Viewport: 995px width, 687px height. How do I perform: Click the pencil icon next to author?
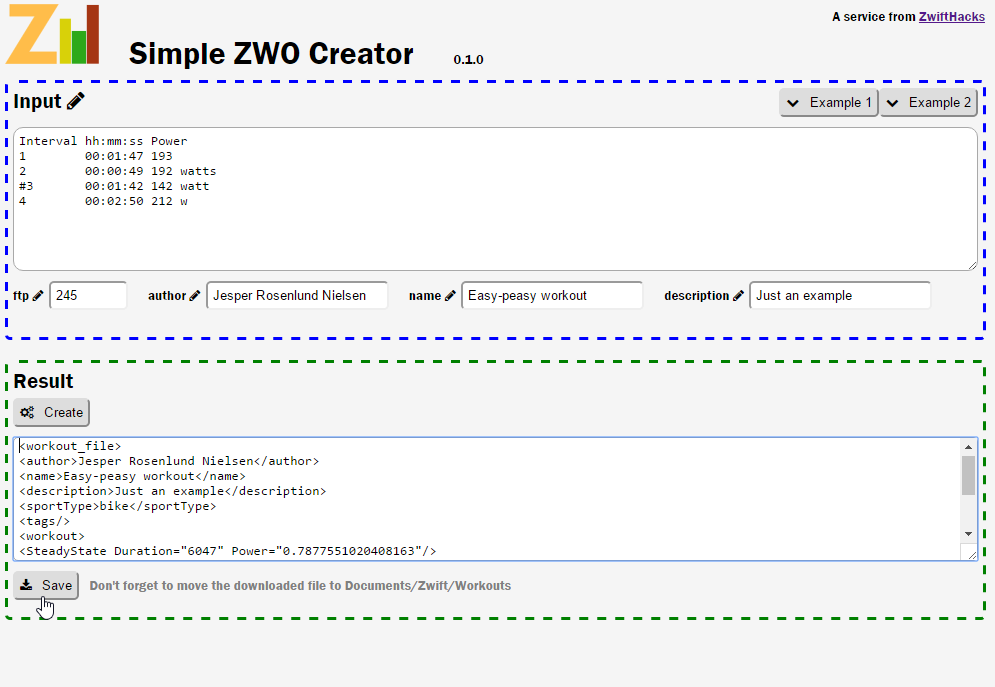pyautogui.click(x=195, y=296)
